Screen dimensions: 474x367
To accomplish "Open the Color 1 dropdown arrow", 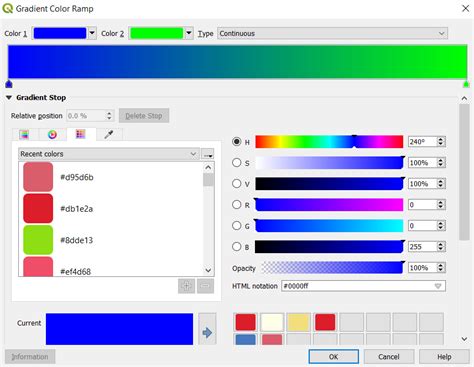I will [92, 33].
